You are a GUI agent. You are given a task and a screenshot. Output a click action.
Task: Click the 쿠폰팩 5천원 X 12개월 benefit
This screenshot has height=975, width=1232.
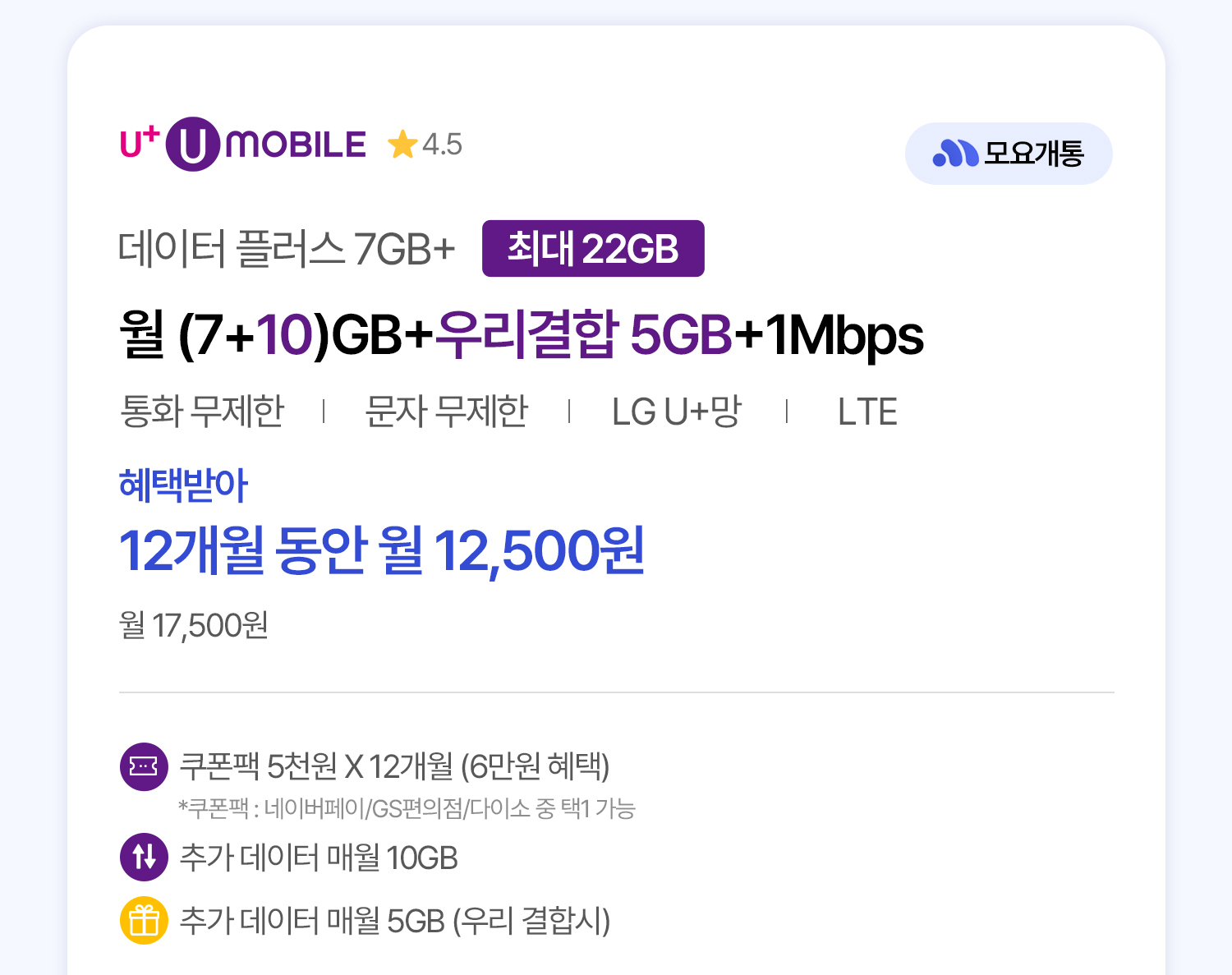click(x=394, y=766)
